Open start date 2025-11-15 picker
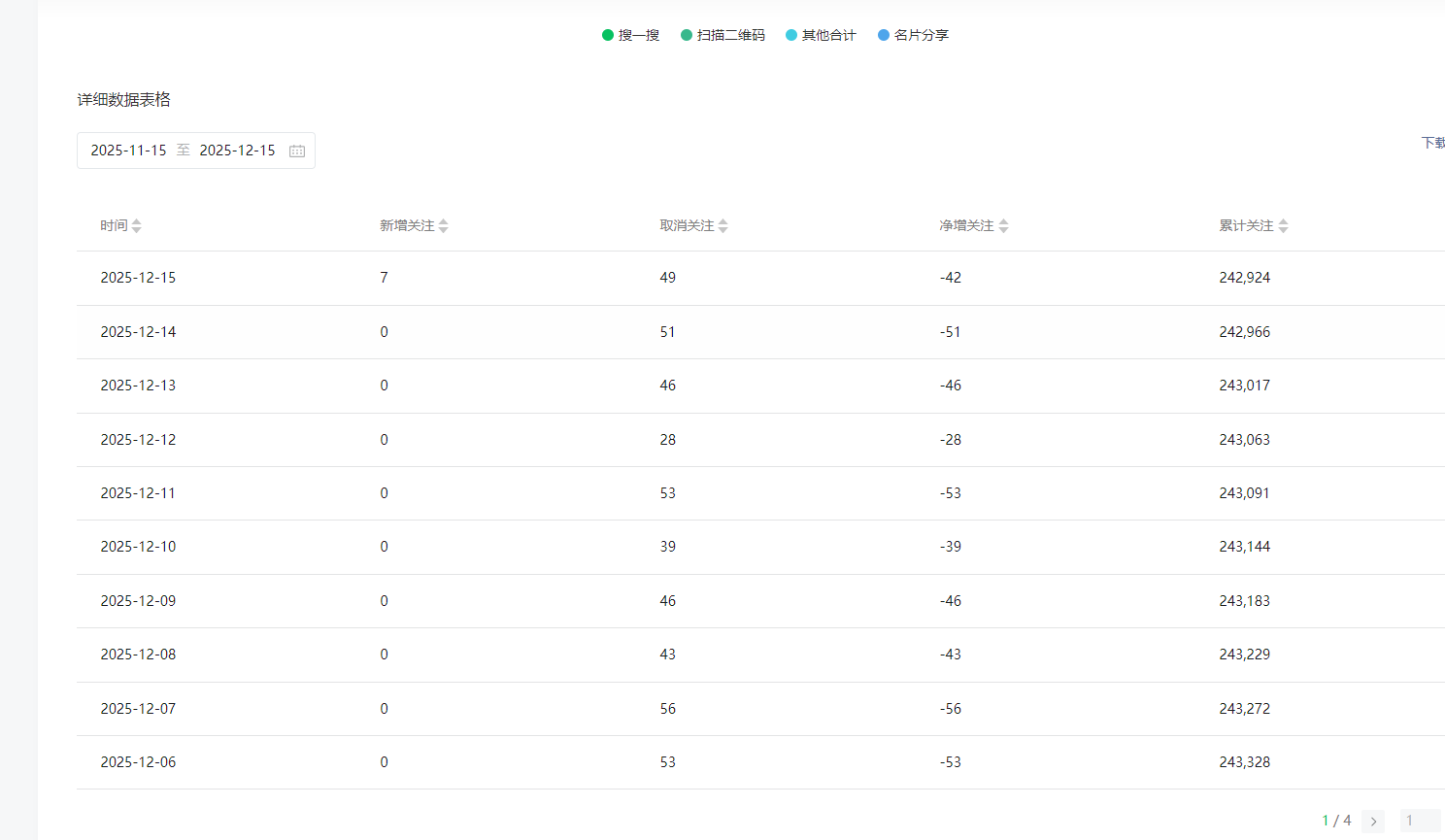Viewport: 1445px width, 840px height. tap(129, 151)
